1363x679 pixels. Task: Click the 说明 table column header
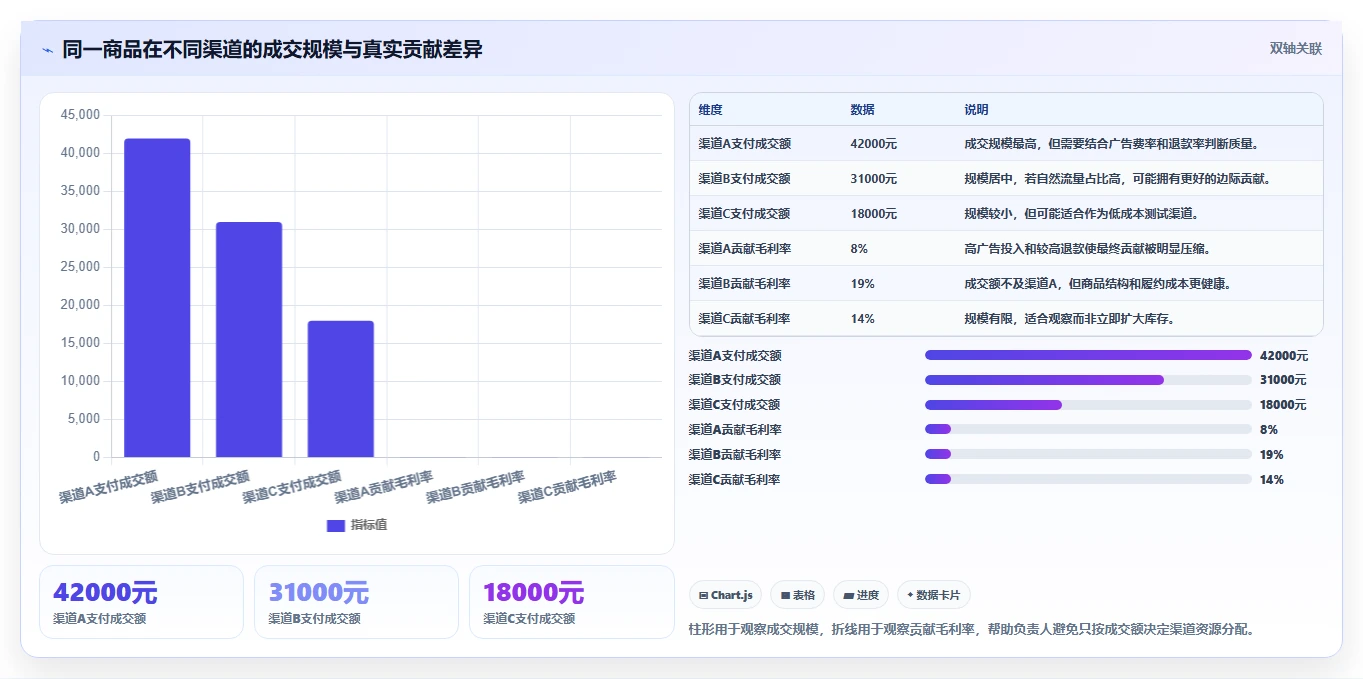976,109
